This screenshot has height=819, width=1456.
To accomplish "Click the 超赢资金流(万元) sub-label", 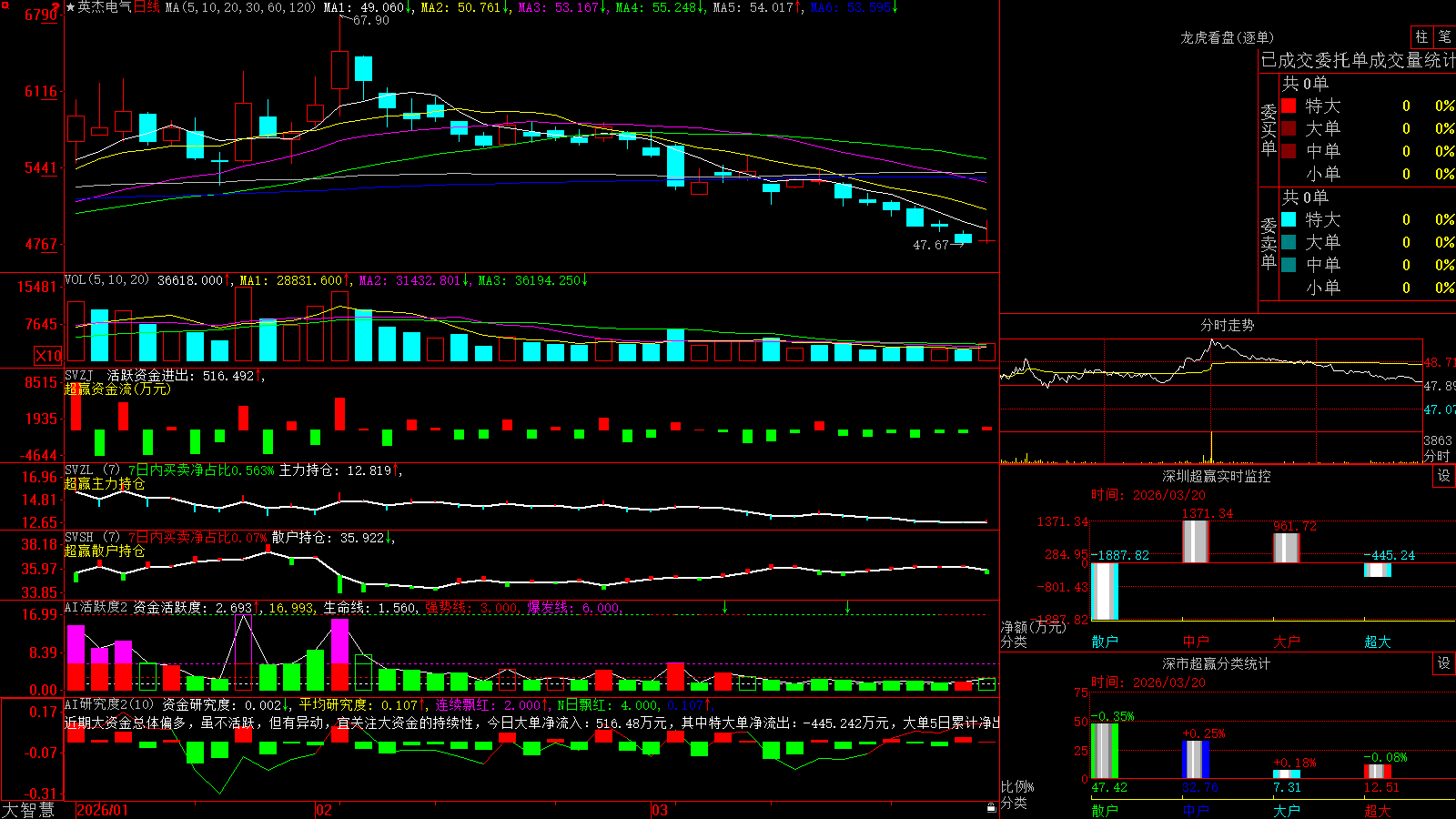I will coord(117,389).
